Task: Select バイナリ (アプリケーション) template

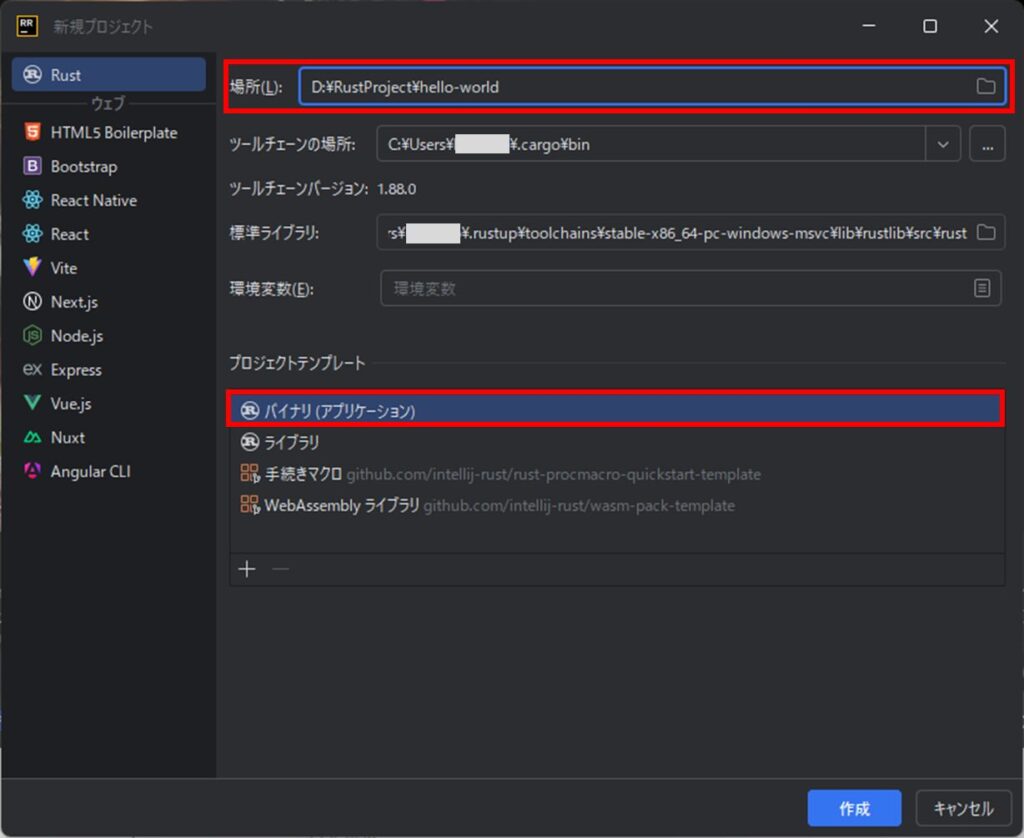Action: pyautogui.click(x=615, y=410)
